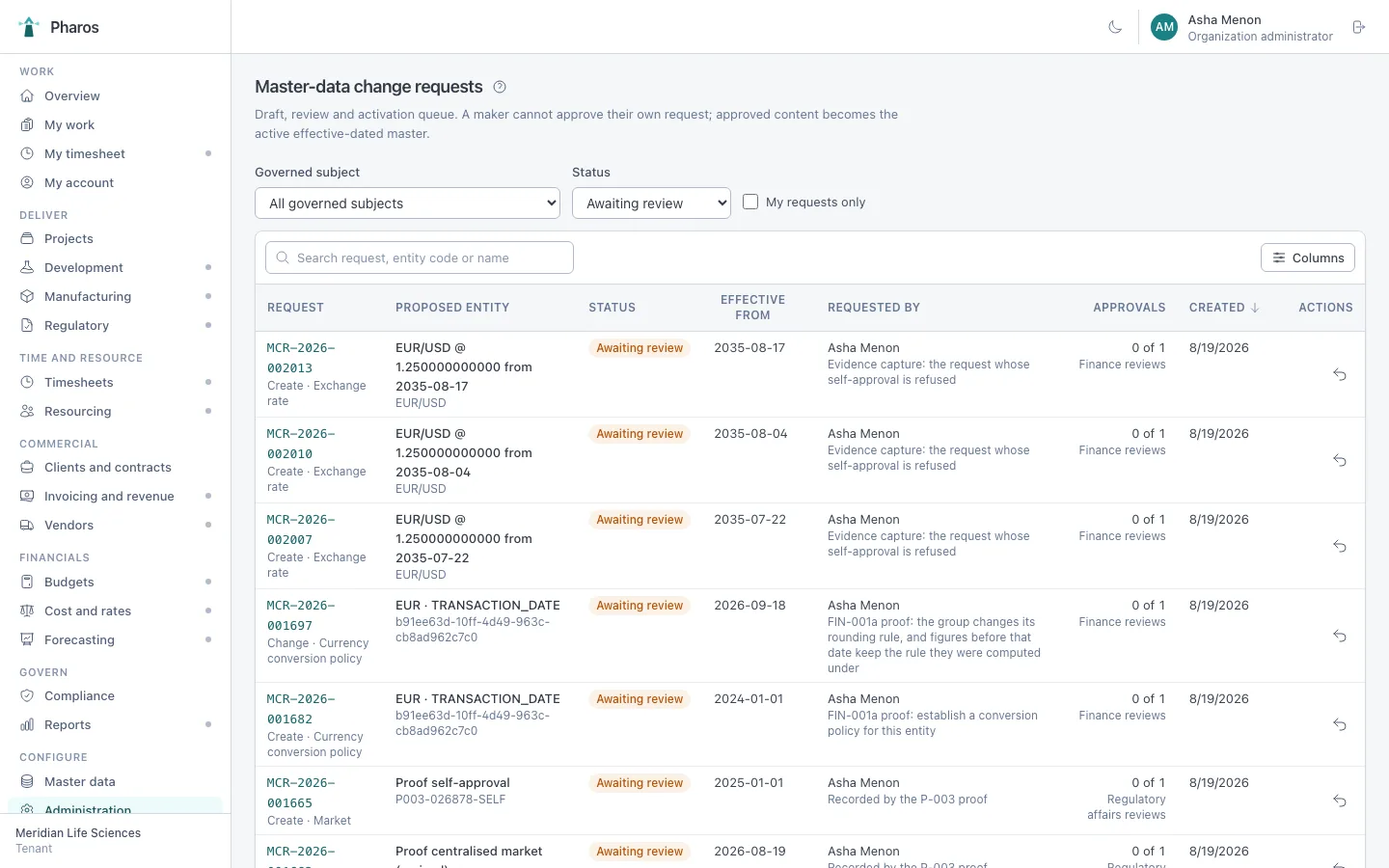Image resolution: width=1389 pixels, height=868 pixels.
Task: Open Projects in the sidebar
Action: pyautogui.click(x=116, y=238)
